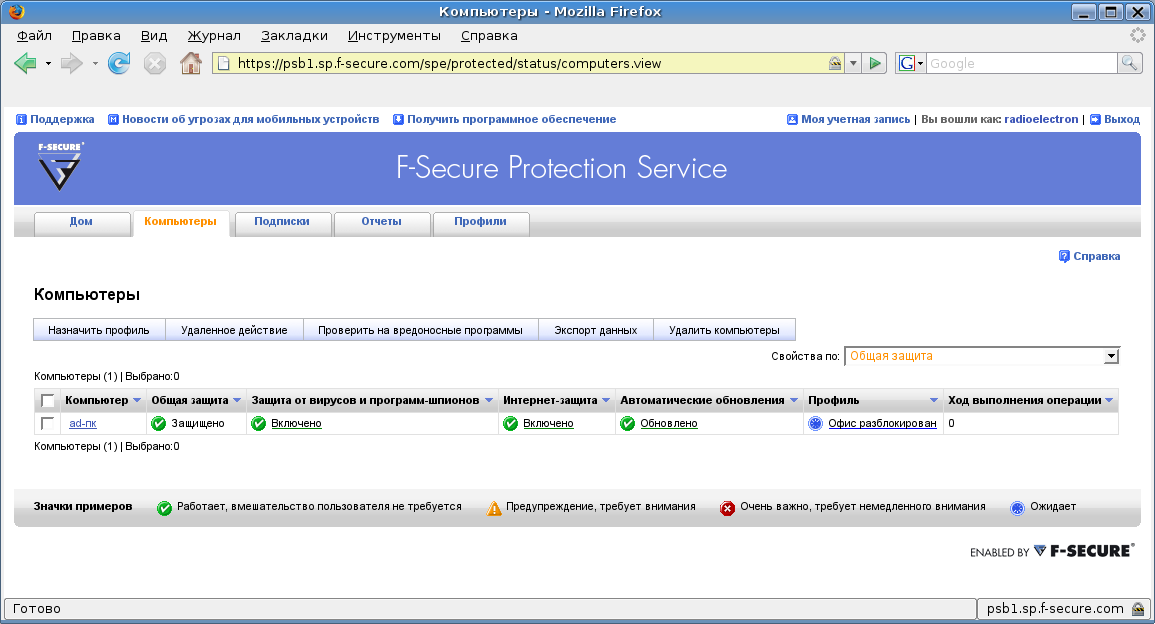Viewport: 1155px width, 624px height.
Task: Open the ad-пк computer link
Action: pos(82,424)
